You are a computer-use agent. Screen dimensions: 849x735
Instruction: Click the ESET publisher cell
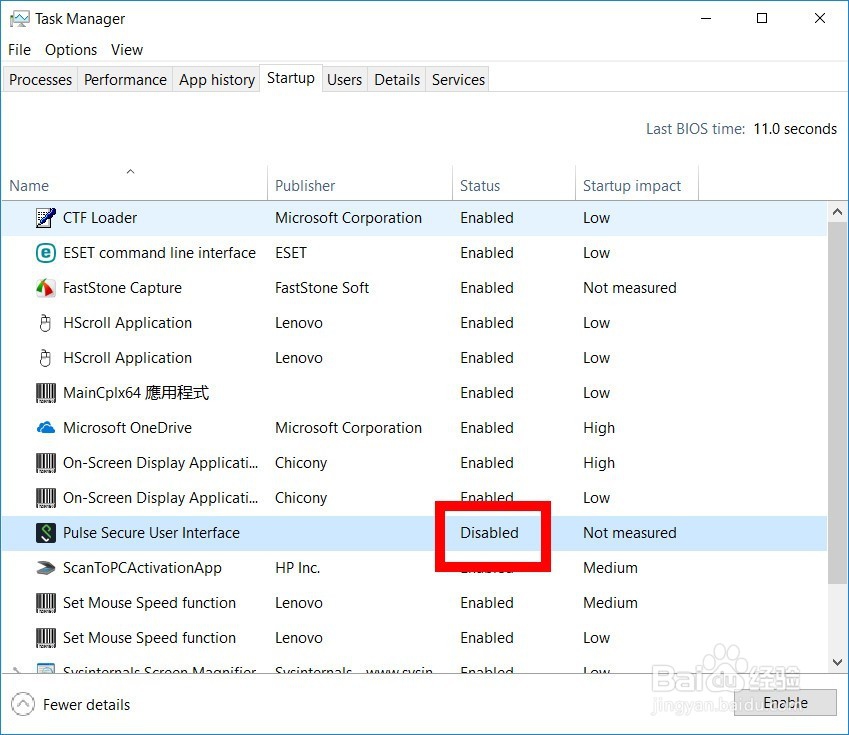[291, 253]
